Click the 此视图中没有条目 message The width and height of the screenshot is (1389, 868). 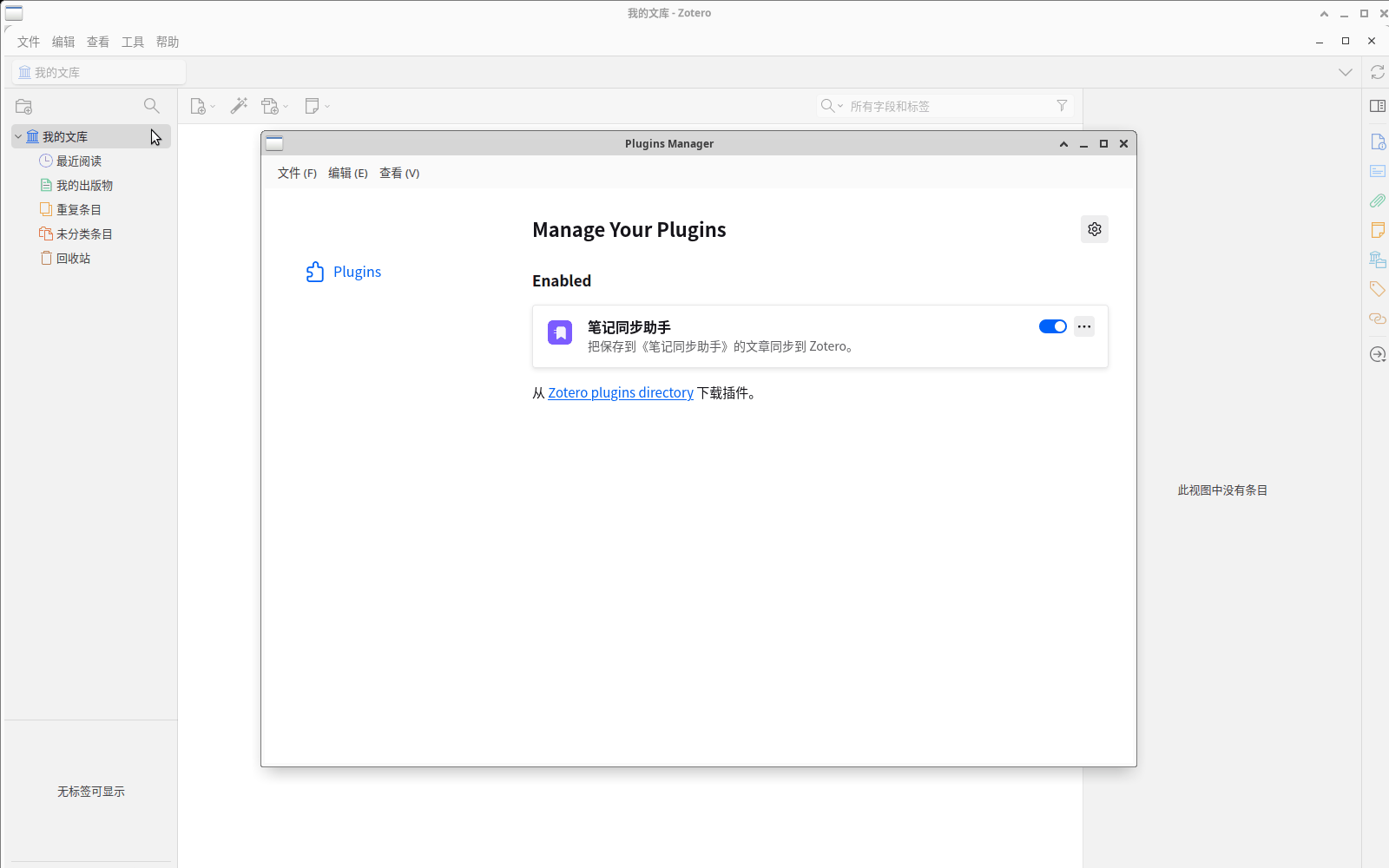1222,490
